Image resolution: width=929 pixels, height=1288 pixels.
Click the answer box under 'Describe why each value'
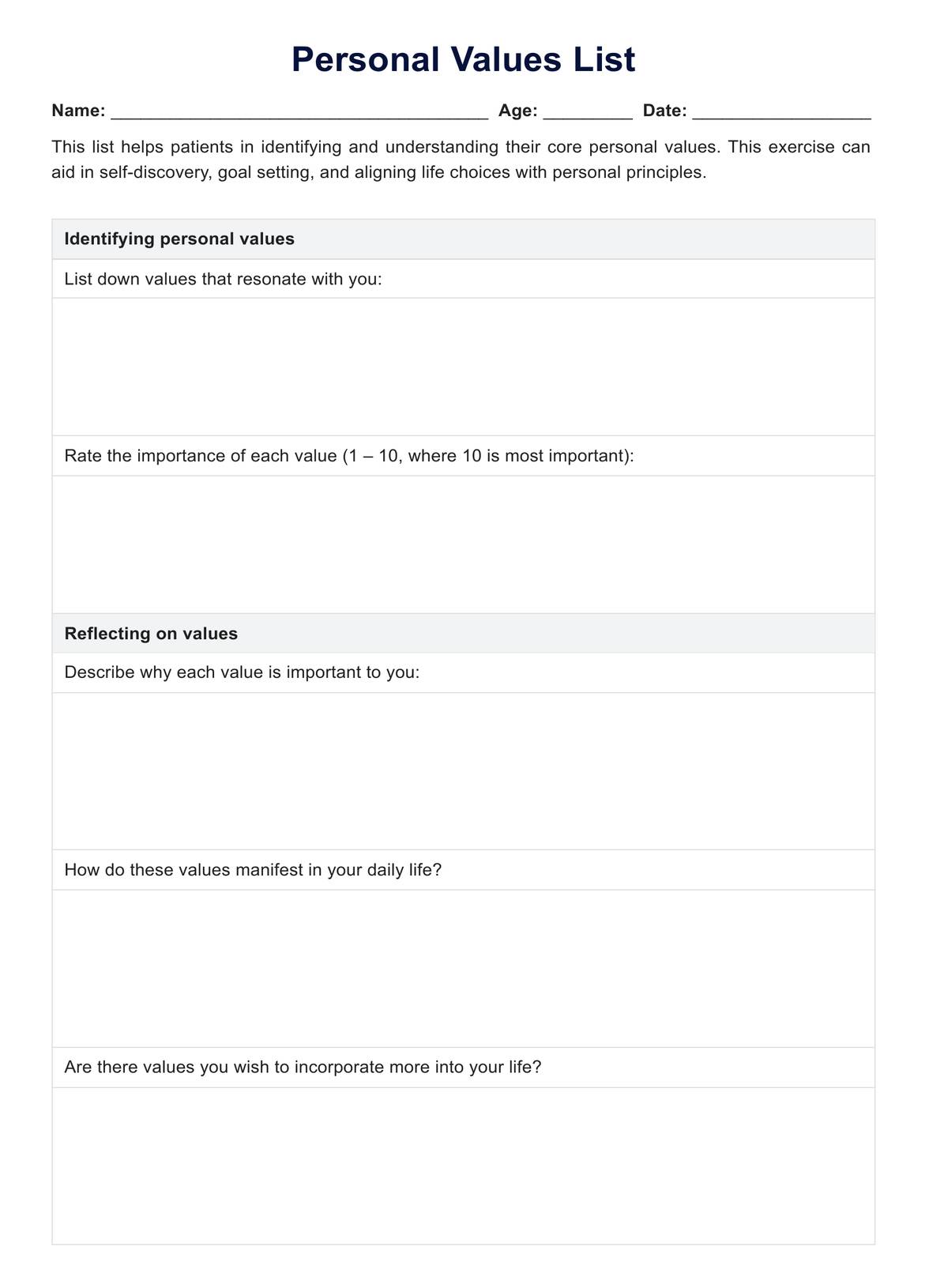tap(463, 771)
